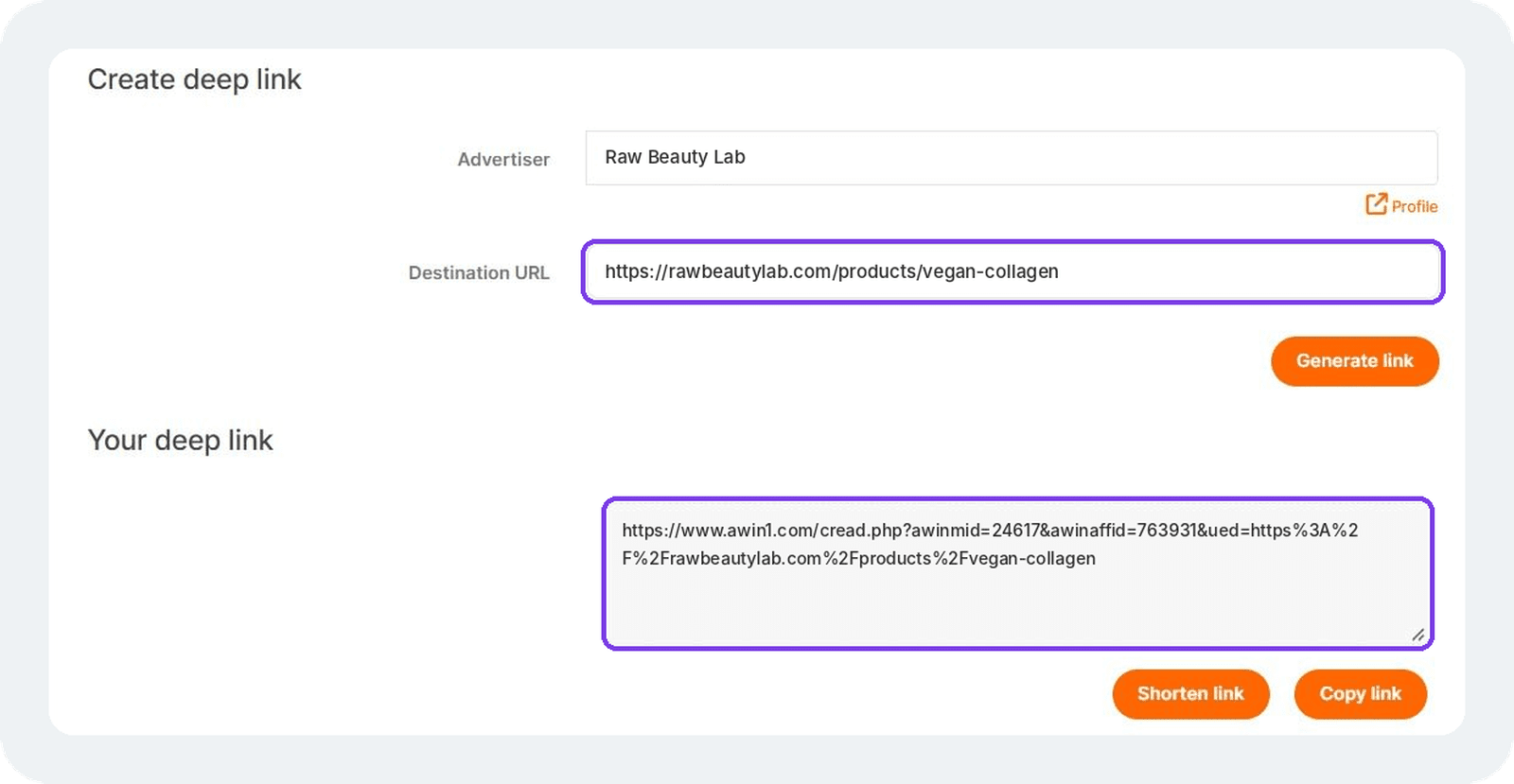This screenshot has width=1514, height=784.
Task: Select the generated deep link text area
Action: [1017, 573]
